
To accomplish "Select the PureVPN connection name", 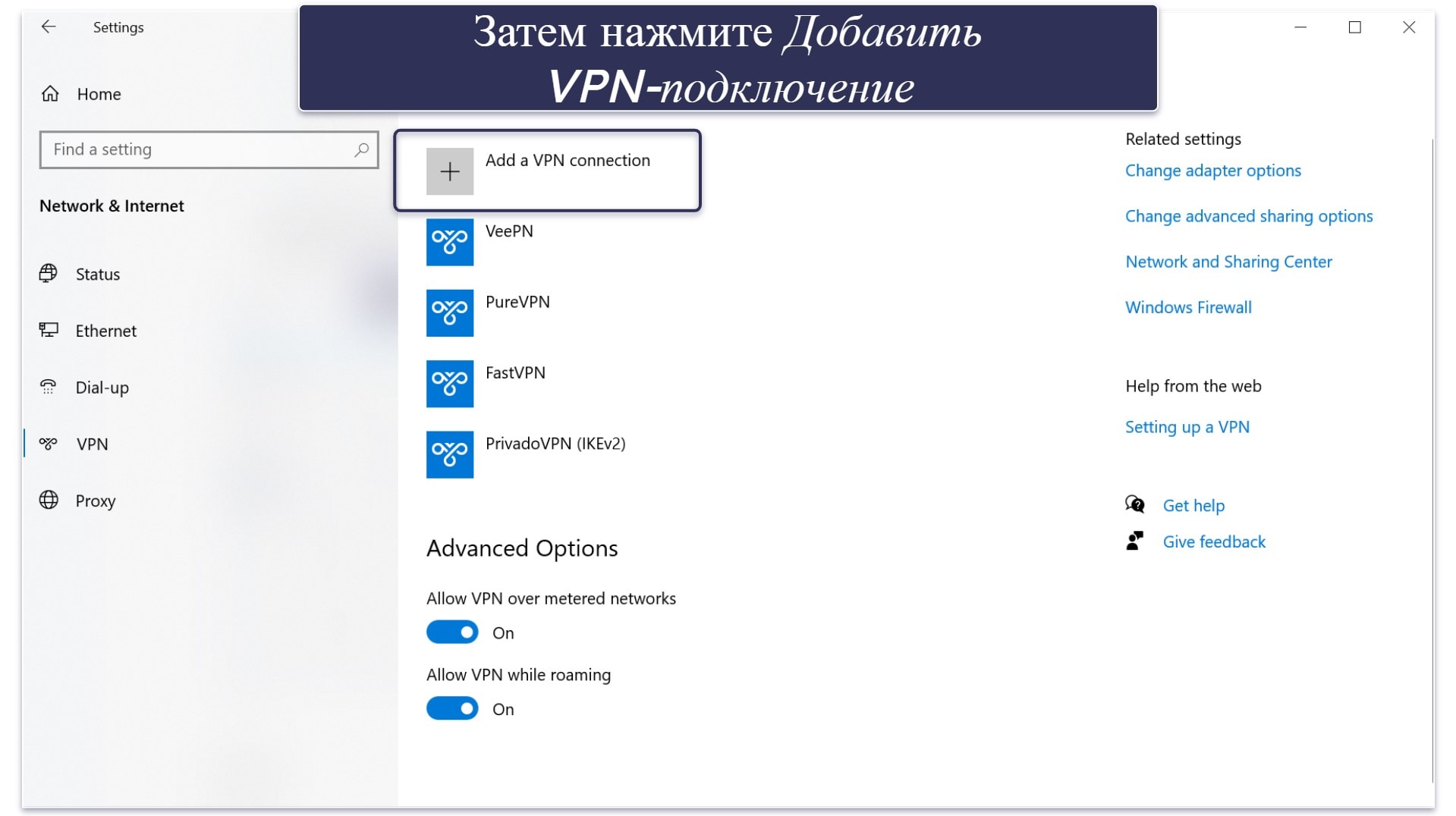I will [x=517, y=302].
